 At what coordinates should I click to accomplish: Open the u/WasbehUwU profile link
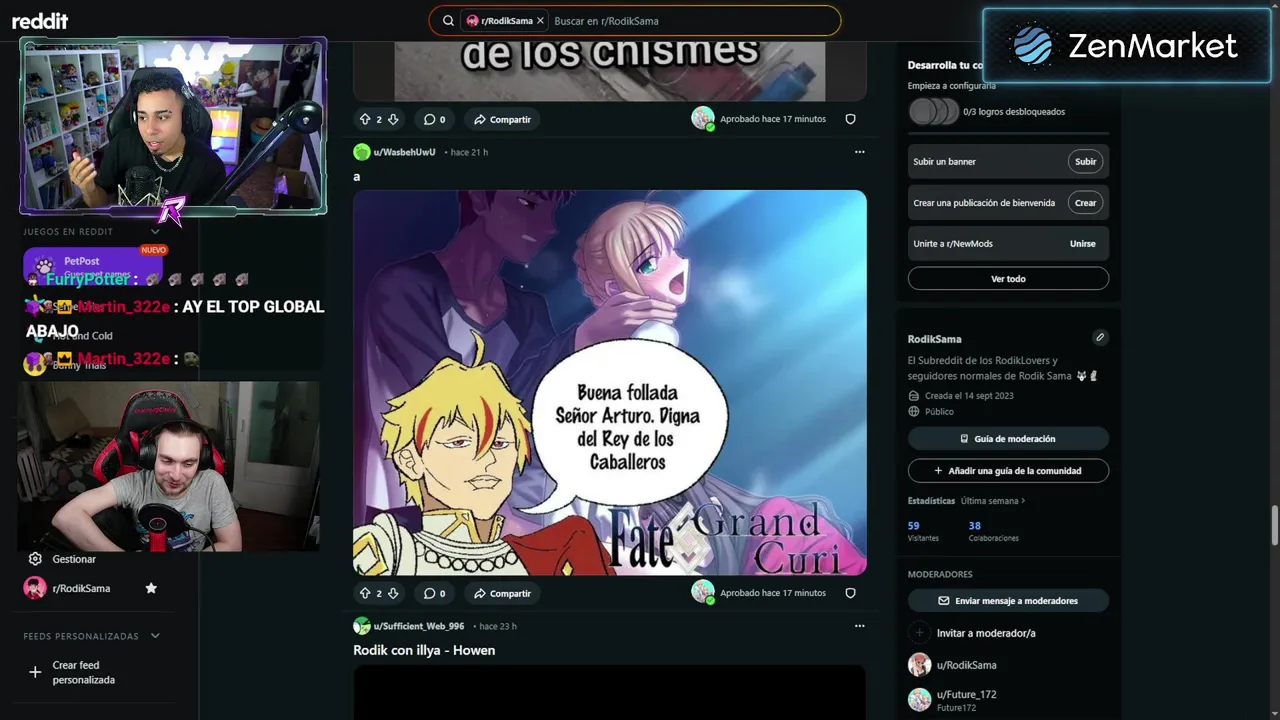404,152
